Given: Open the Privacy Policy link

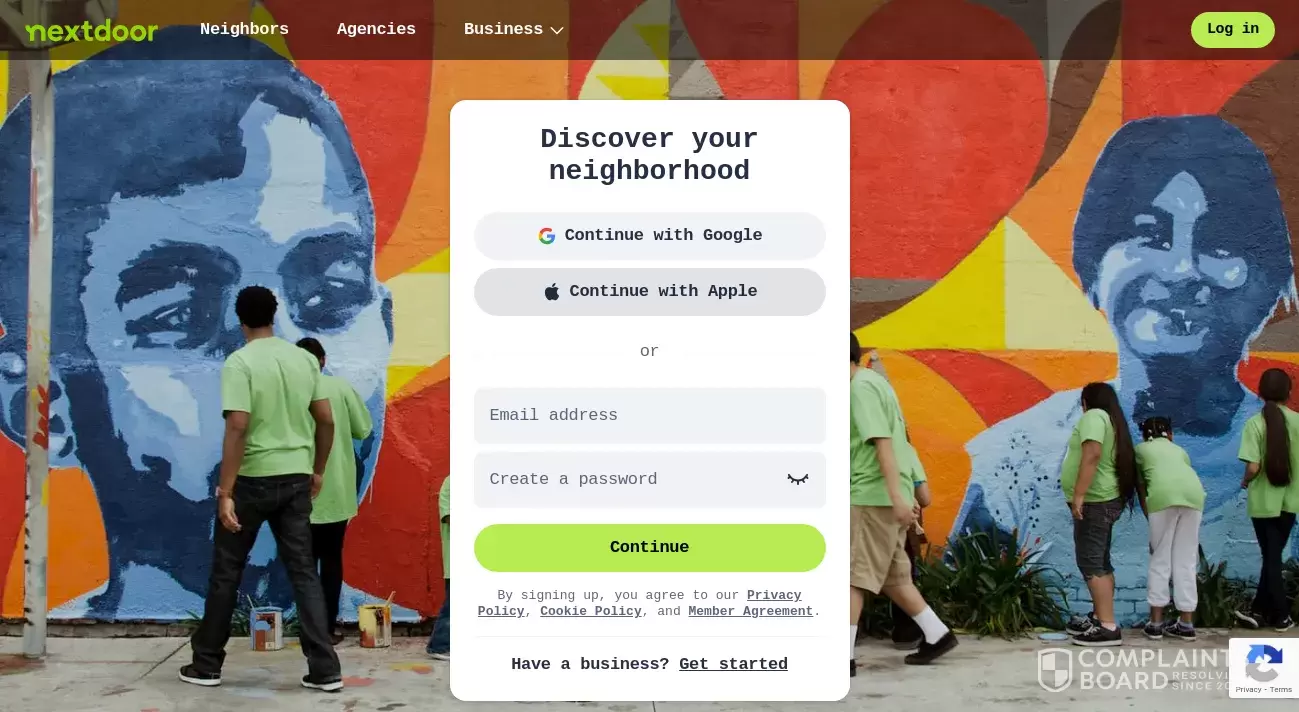Looking at the screenshot, I should point(640,603).
